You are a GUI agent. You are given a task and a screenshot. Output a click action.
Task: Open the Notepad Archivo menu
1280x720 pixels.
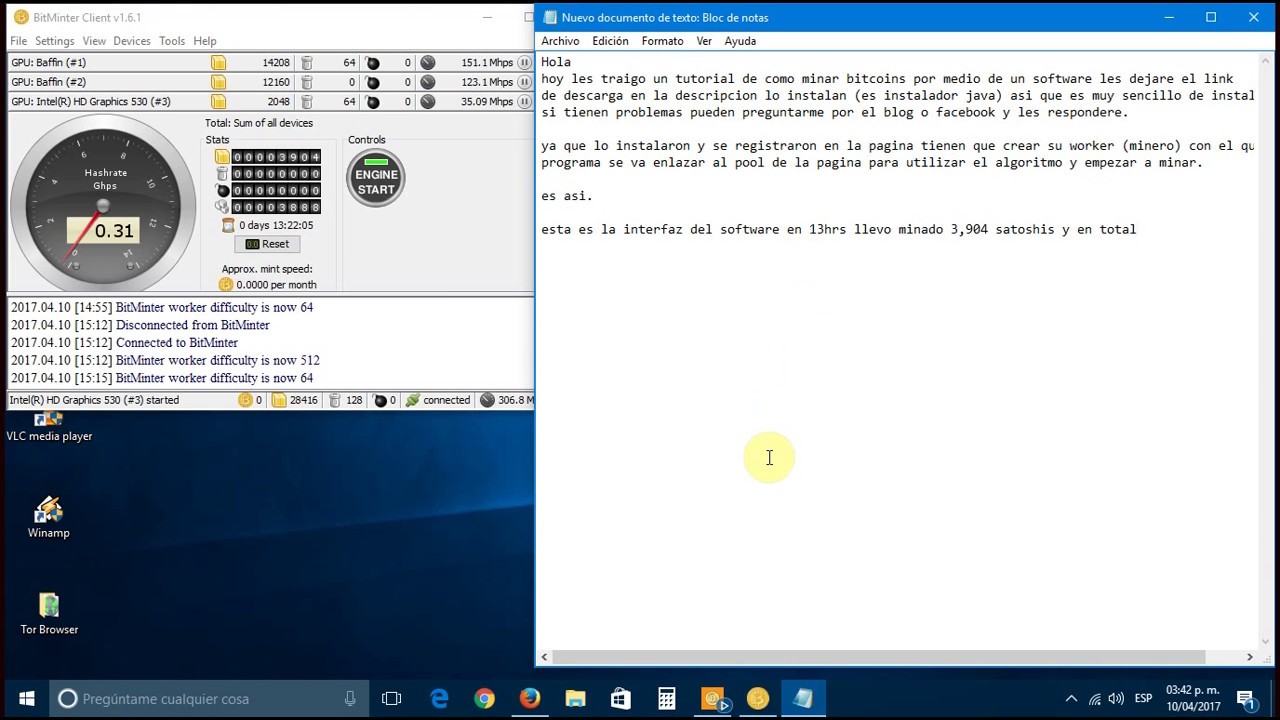coord(560,41)
